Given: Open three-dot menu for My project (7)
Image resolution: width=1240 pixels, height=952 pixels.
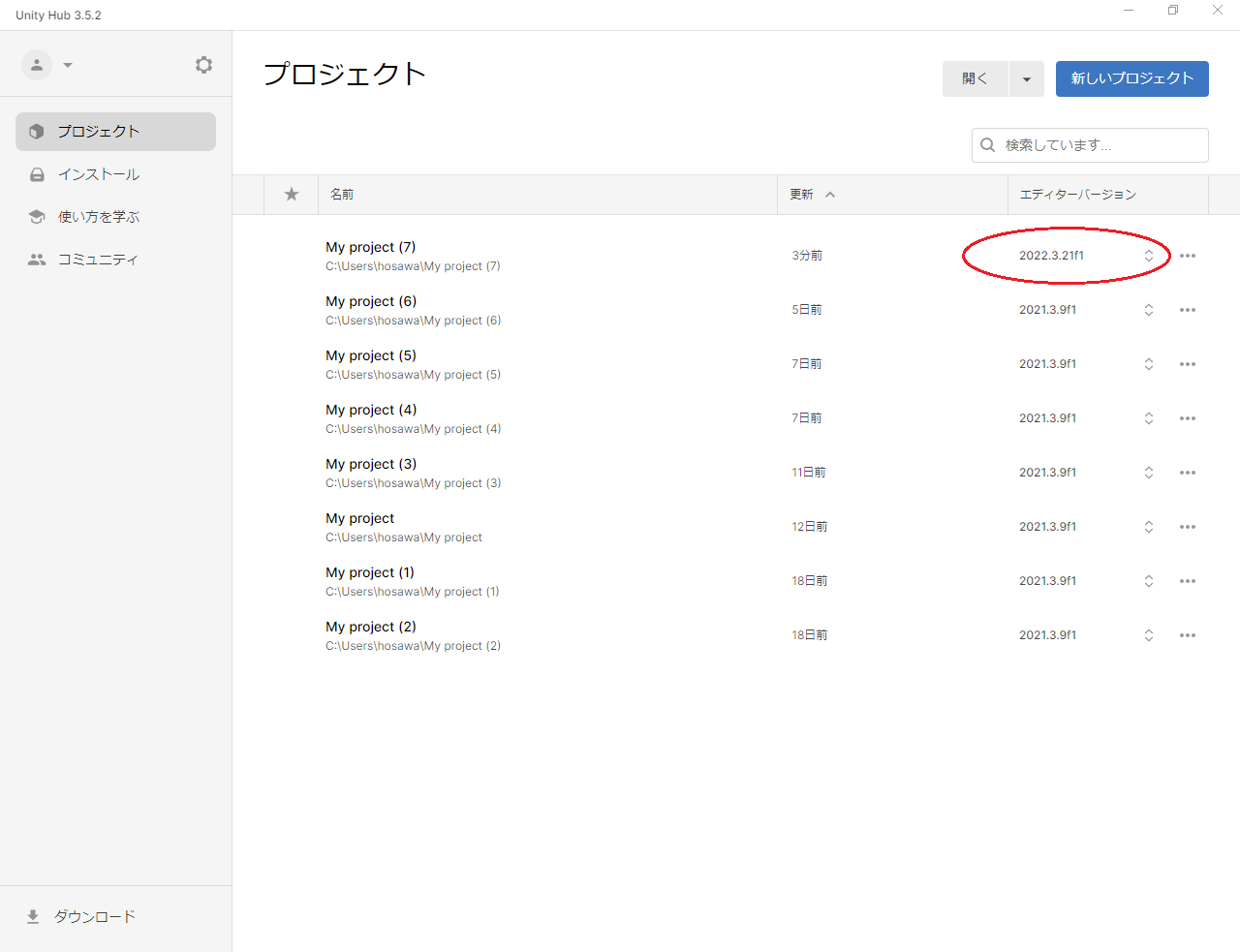Looking at the screenshot, I should tap(1188, 256).
